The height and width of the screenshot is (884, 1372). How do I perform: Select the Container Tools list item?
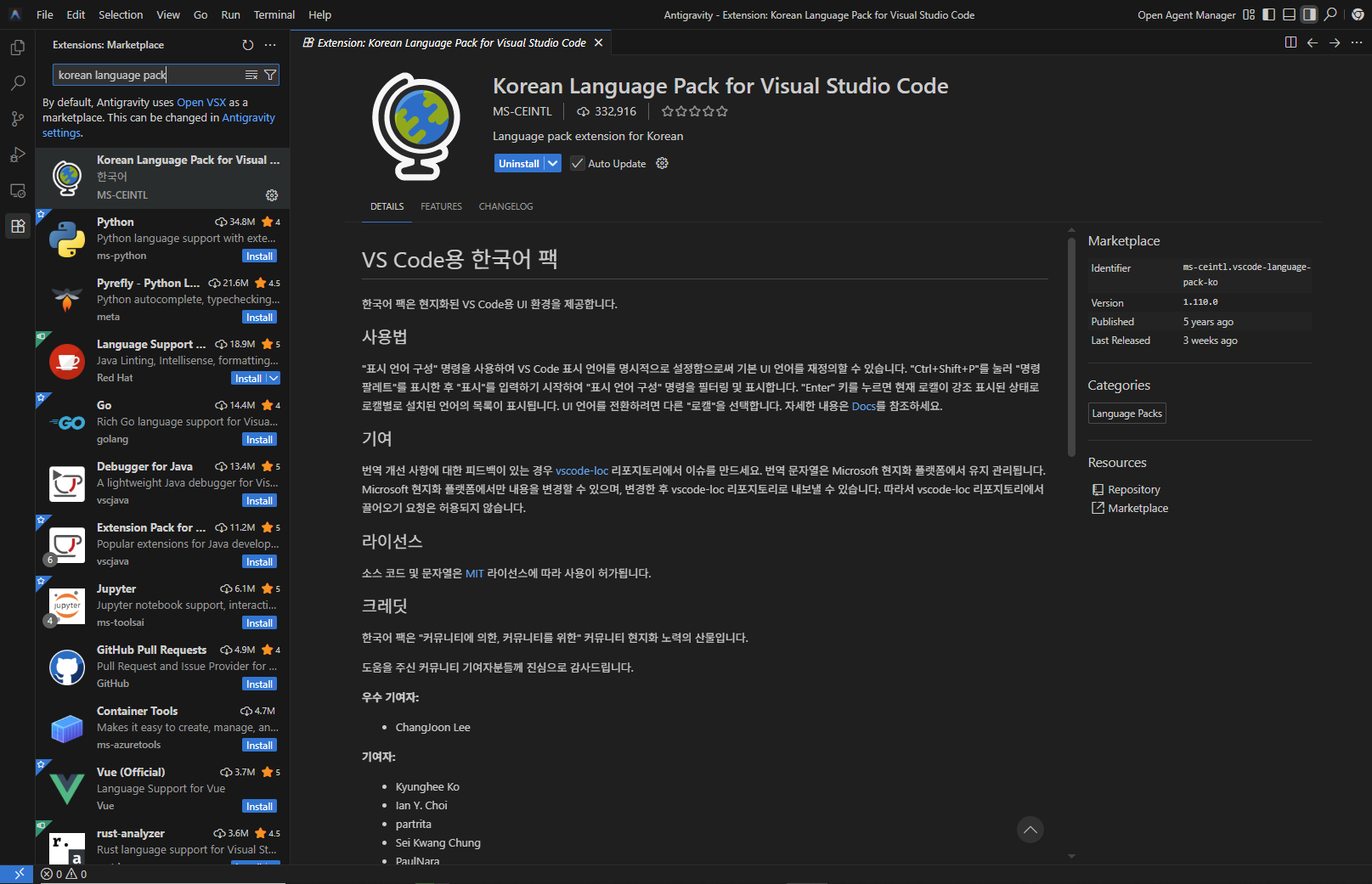[162, 729]
